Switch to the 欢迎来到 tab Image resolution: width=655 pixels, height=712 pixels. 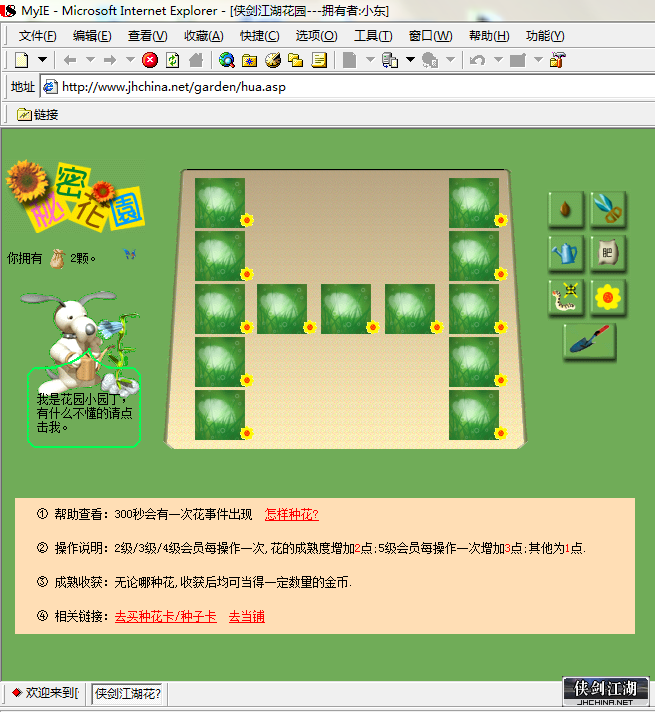pyautogui.click(x=45, y=692)
